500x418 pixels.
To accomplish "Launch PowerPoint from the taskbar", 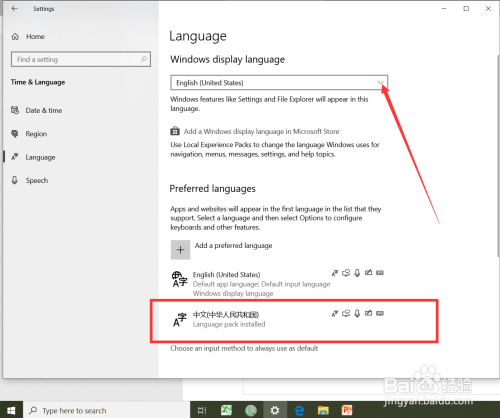I will [347, 410].
